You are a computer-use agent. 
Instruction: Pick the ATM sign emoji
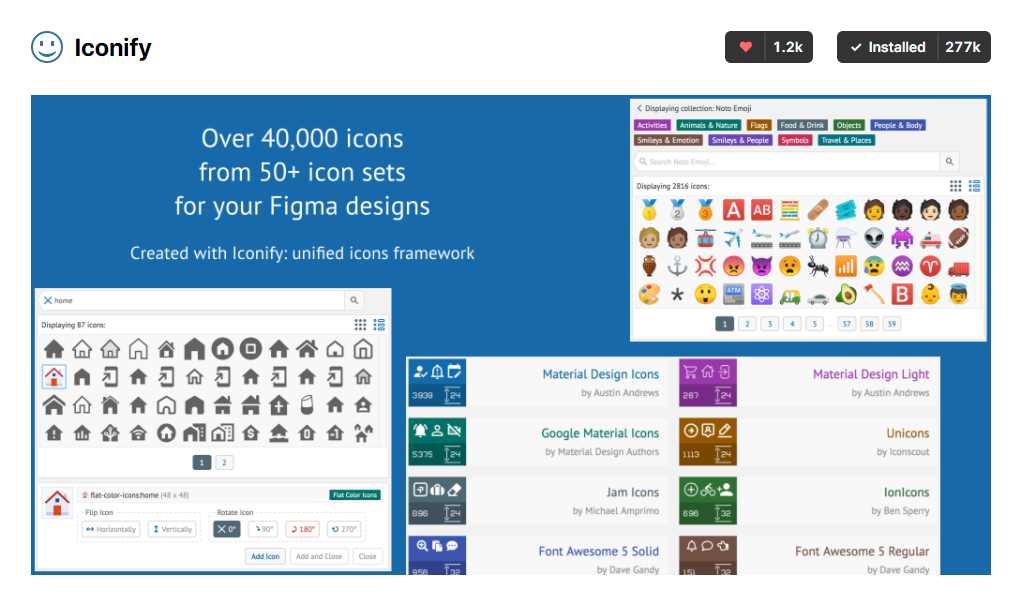coord(733,294)
